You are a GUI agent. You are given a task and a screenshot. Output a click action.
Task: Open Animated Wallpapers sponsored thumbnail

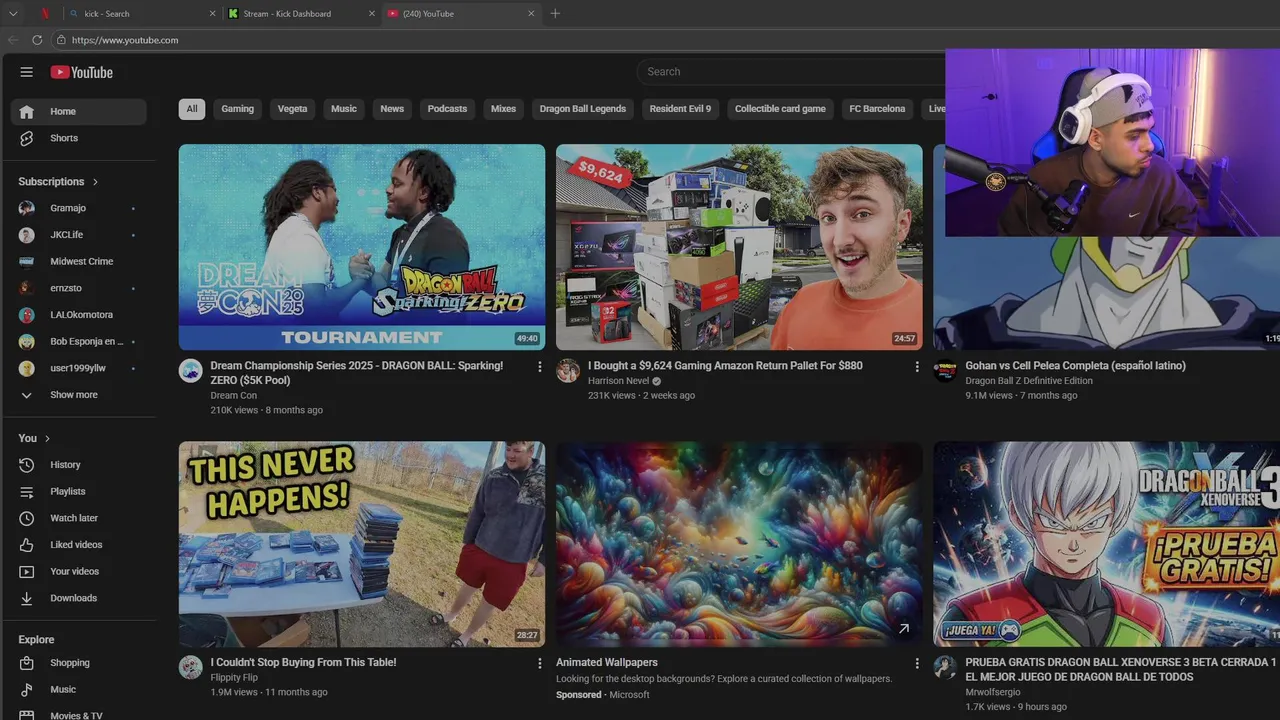point(739,544)
